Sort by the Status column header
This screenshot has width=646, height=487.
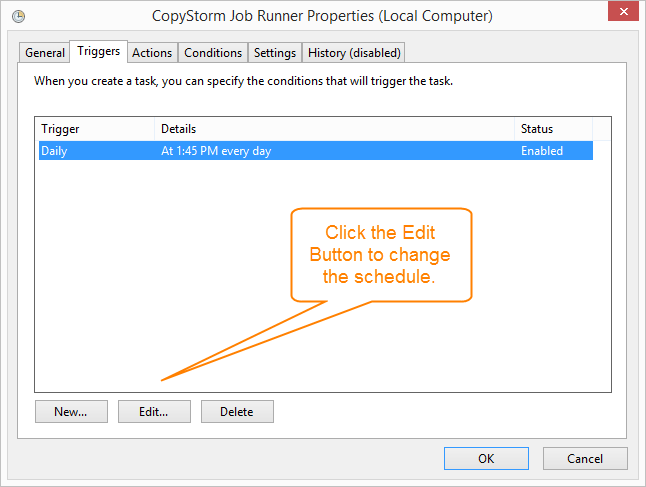pos(553,129)
